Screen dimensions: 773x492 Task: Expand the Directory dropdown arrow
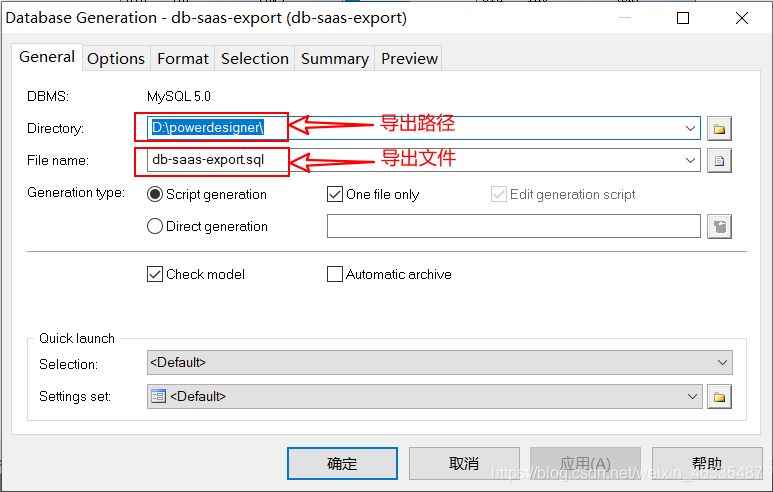click(x=690, y=129)
